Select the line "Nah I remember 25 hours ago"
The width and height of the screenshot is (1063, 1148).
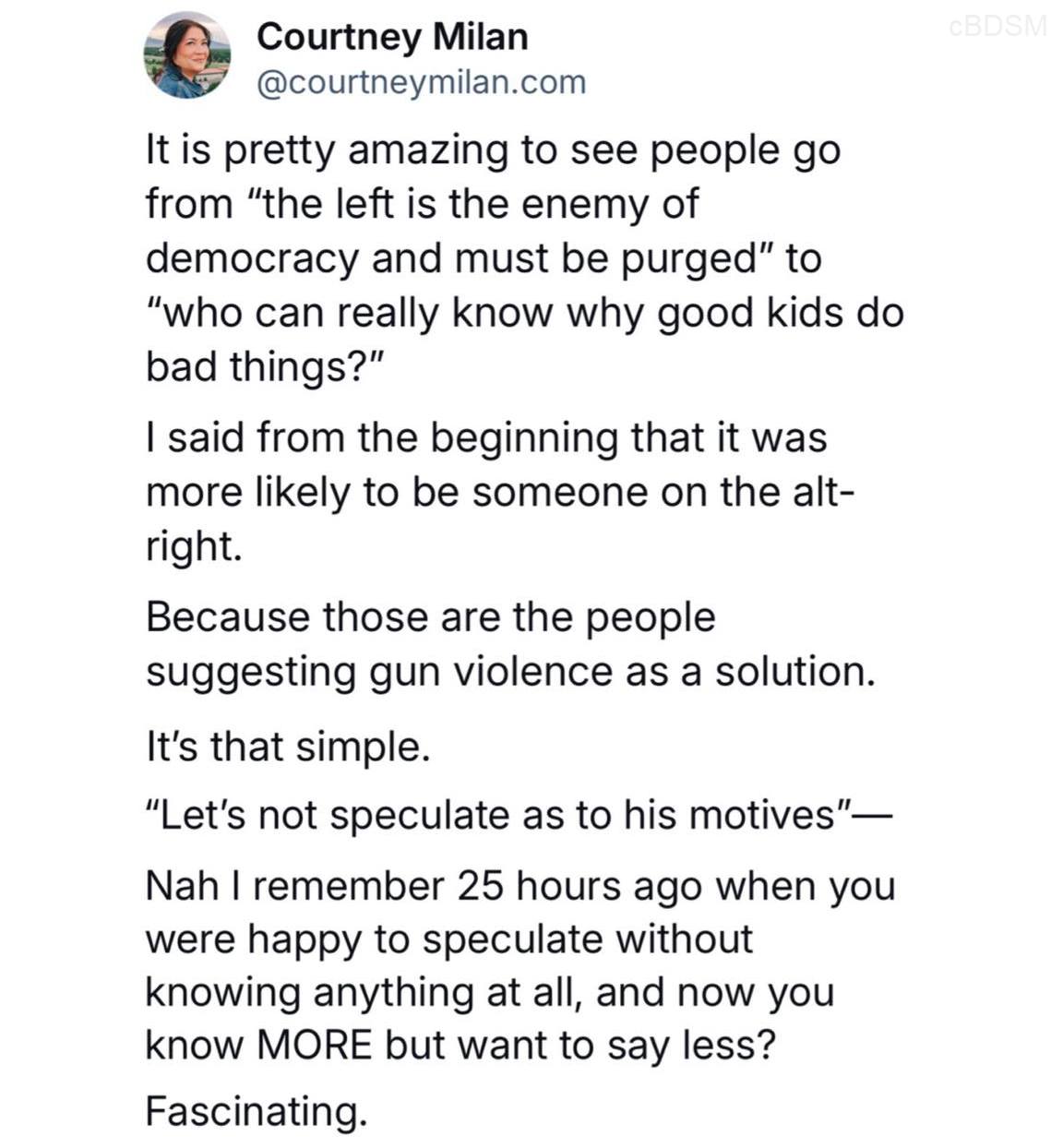pyautogui.click(x=520, y=886)
